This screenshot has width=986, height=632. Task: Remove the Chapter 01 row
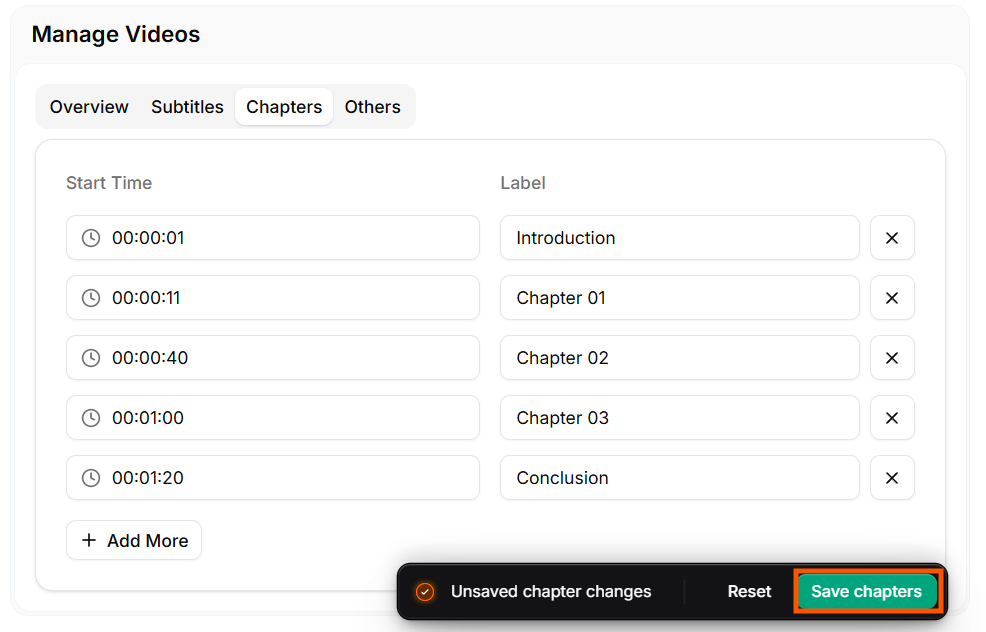click(892, 298)
